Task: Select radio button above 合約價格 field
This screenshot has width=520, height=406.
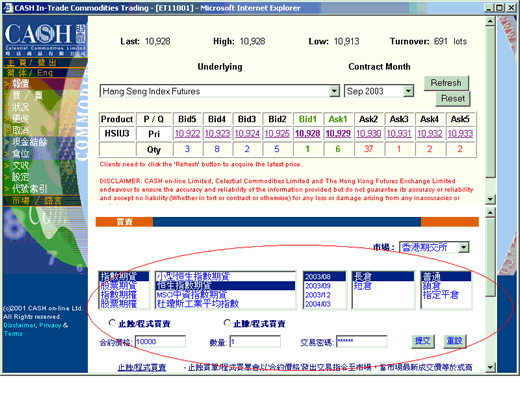Action: click(x=112, y=323)
